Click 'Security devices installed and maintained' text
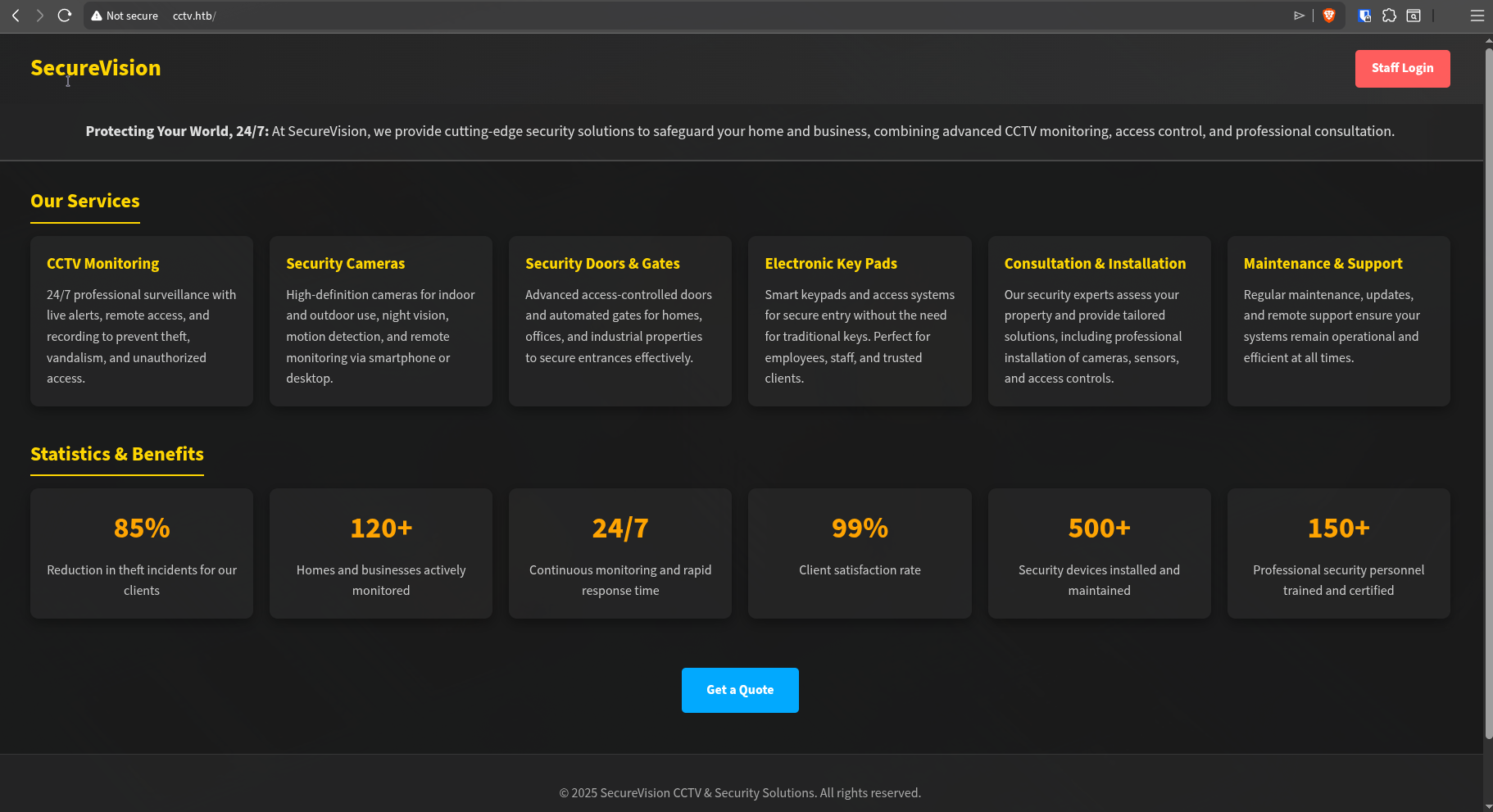 pyautogui.click(x=1099, y=580)
